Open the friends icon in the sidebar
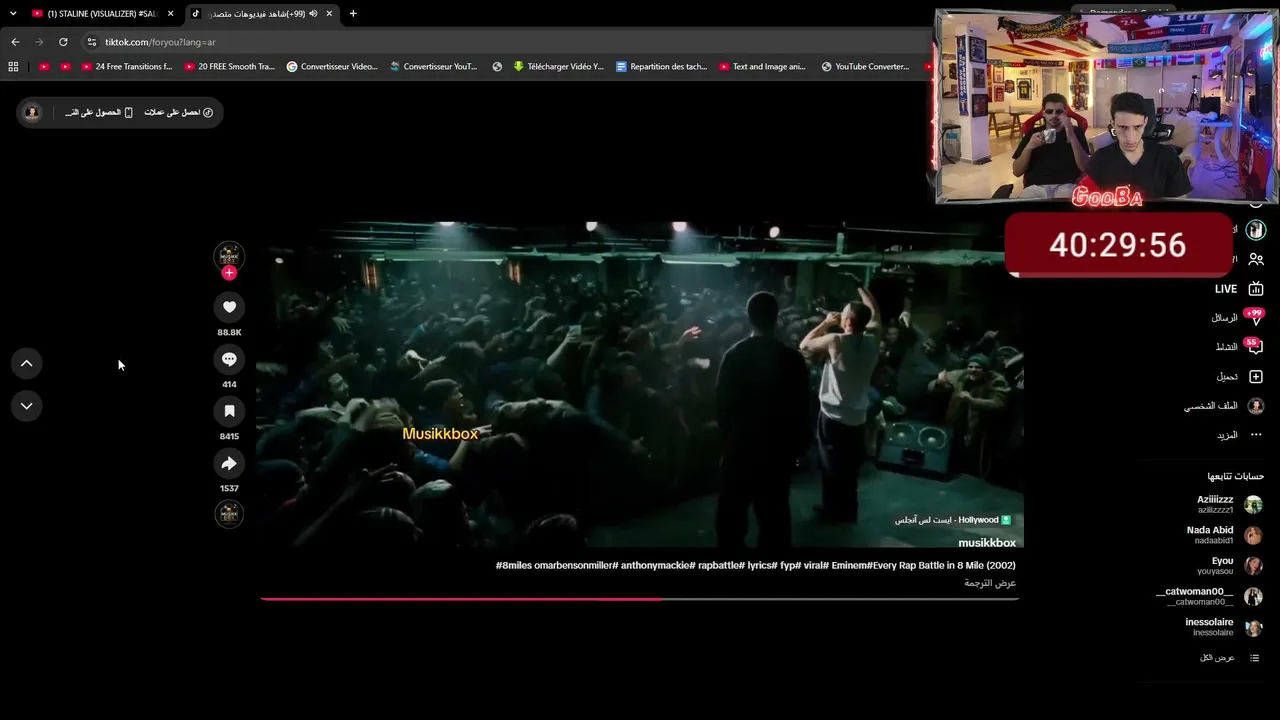Screen dimensions: 1280x720 point(1256,259)
